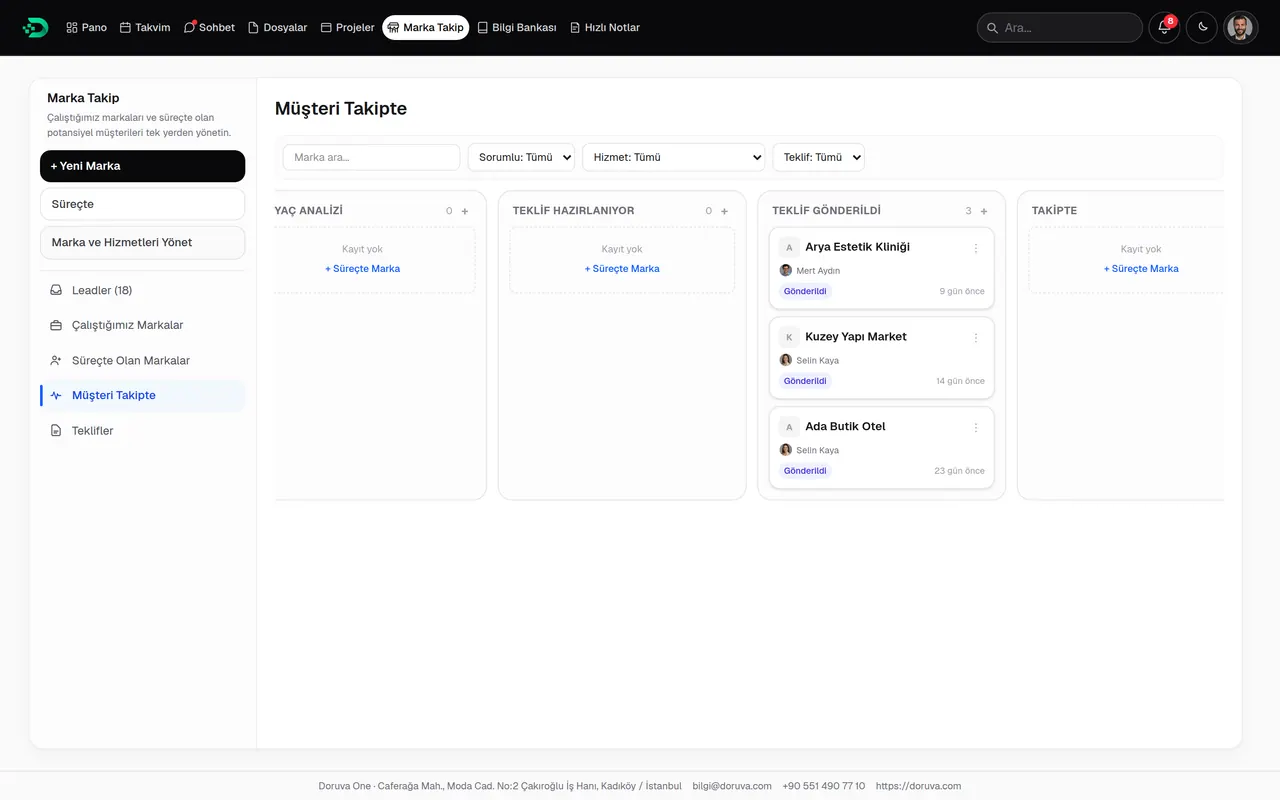
Task: Add a card to Teklif Gönderildi column
Action: [984, 211]
